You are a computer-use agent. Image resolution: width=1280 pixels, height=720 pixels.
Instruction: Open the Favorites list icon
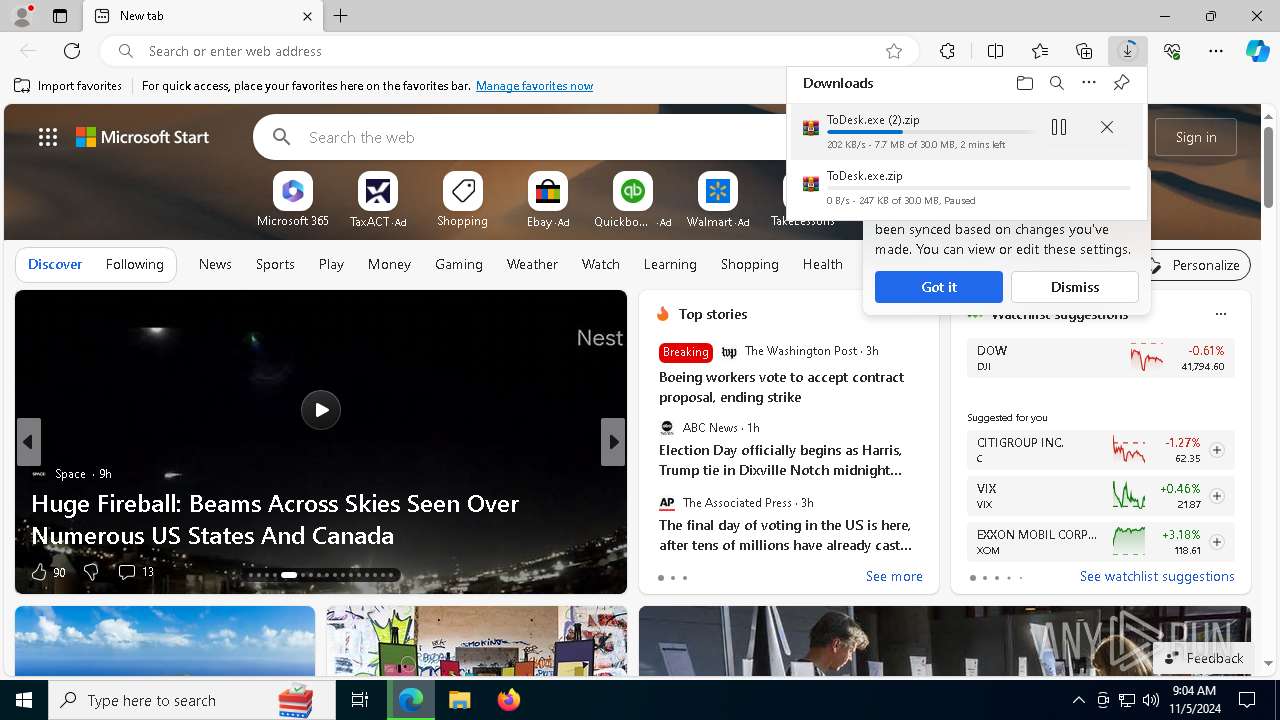1040,51
